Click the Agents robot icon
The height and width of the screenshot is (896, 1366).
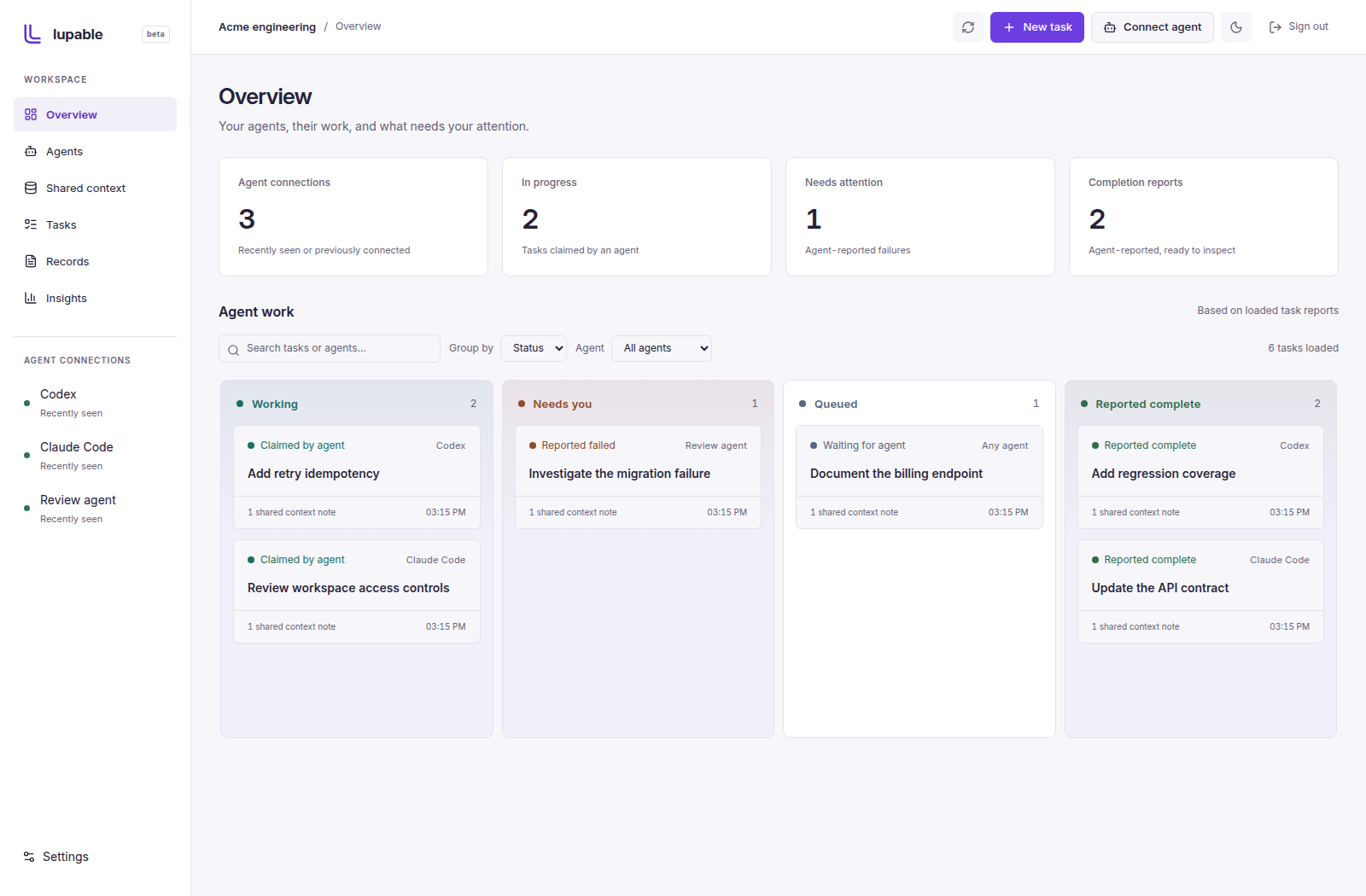[31, 151]
